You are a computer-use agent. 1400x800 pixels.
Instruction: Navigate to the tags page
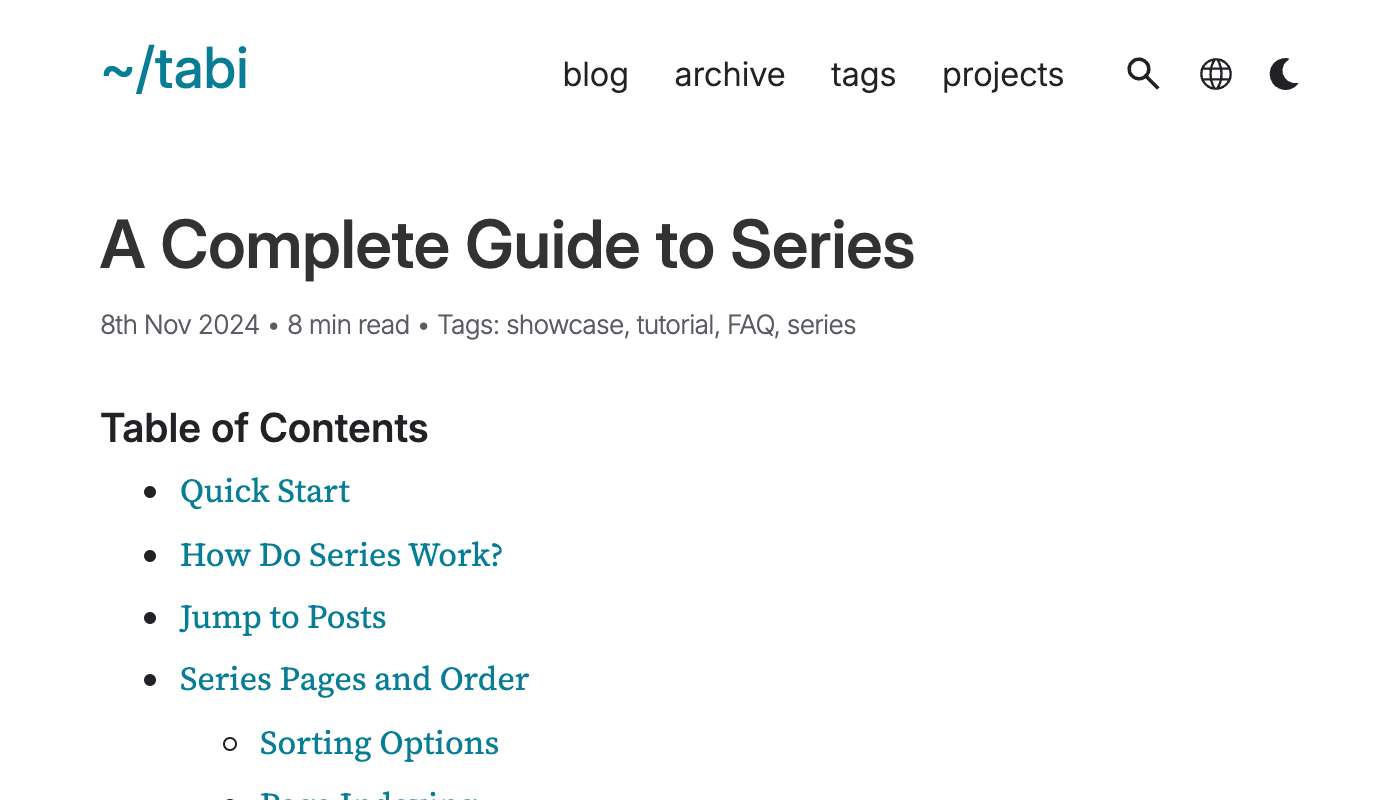(863, 75)
